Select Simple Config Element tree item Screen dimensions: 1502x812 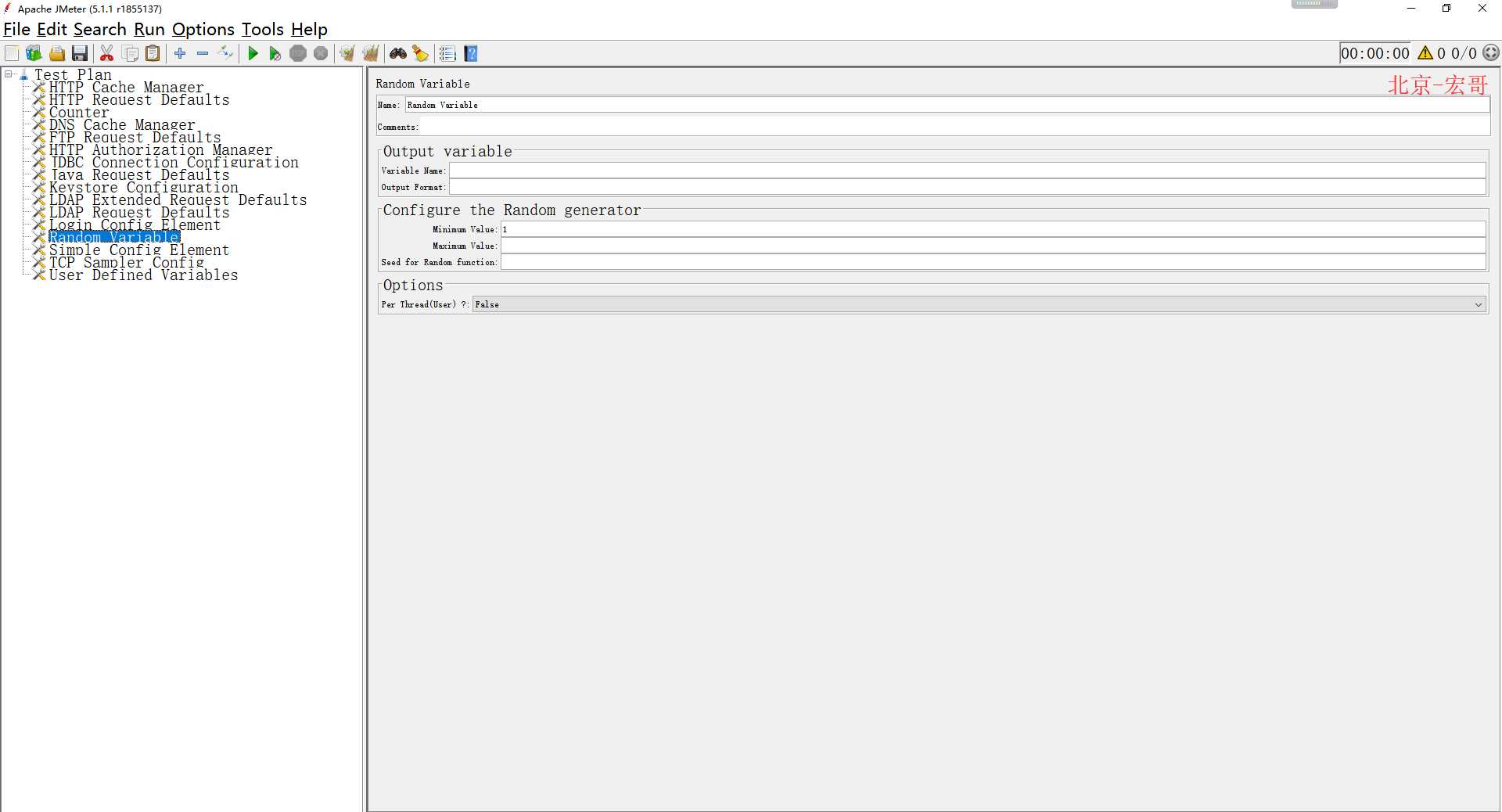[139, 250]
